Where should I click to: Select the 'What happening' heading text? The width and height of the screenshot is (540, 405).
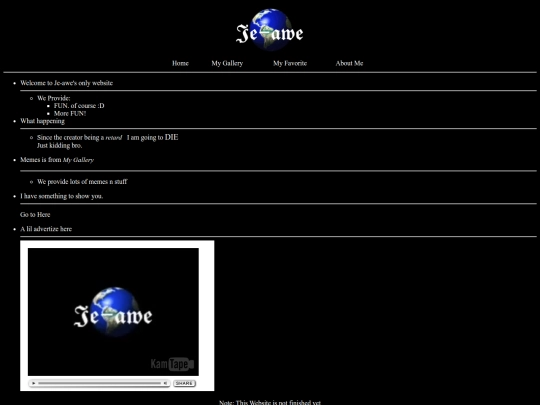click(42, 121)
